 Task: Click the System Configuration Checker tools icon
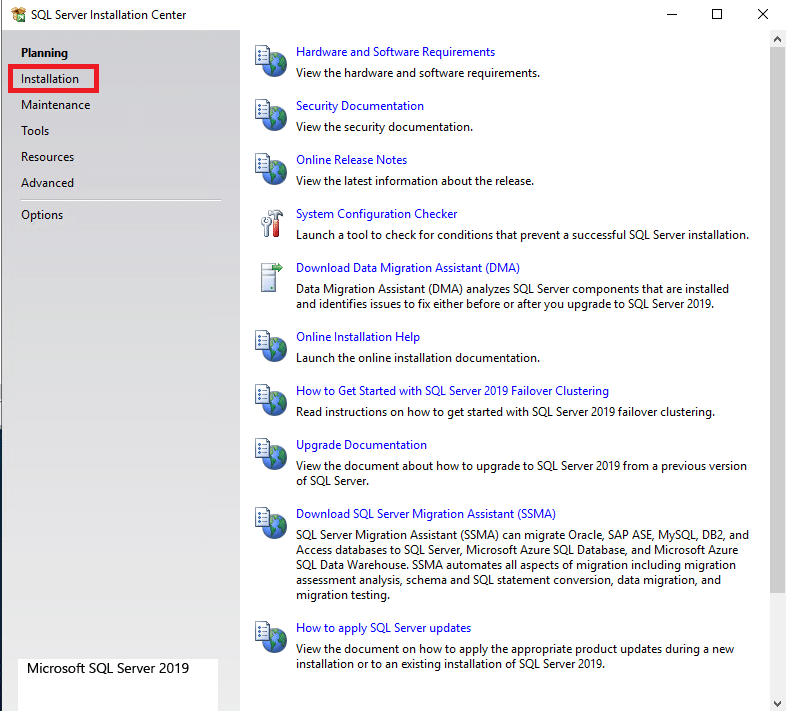pyautogui.click(x=272, y=223)
